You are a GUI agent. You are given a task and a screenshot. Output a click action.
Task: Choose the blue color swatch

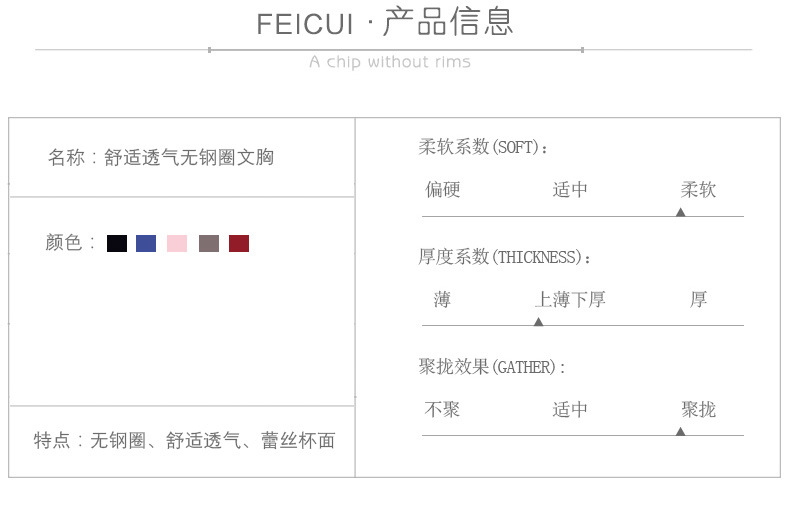click(146, 243)
